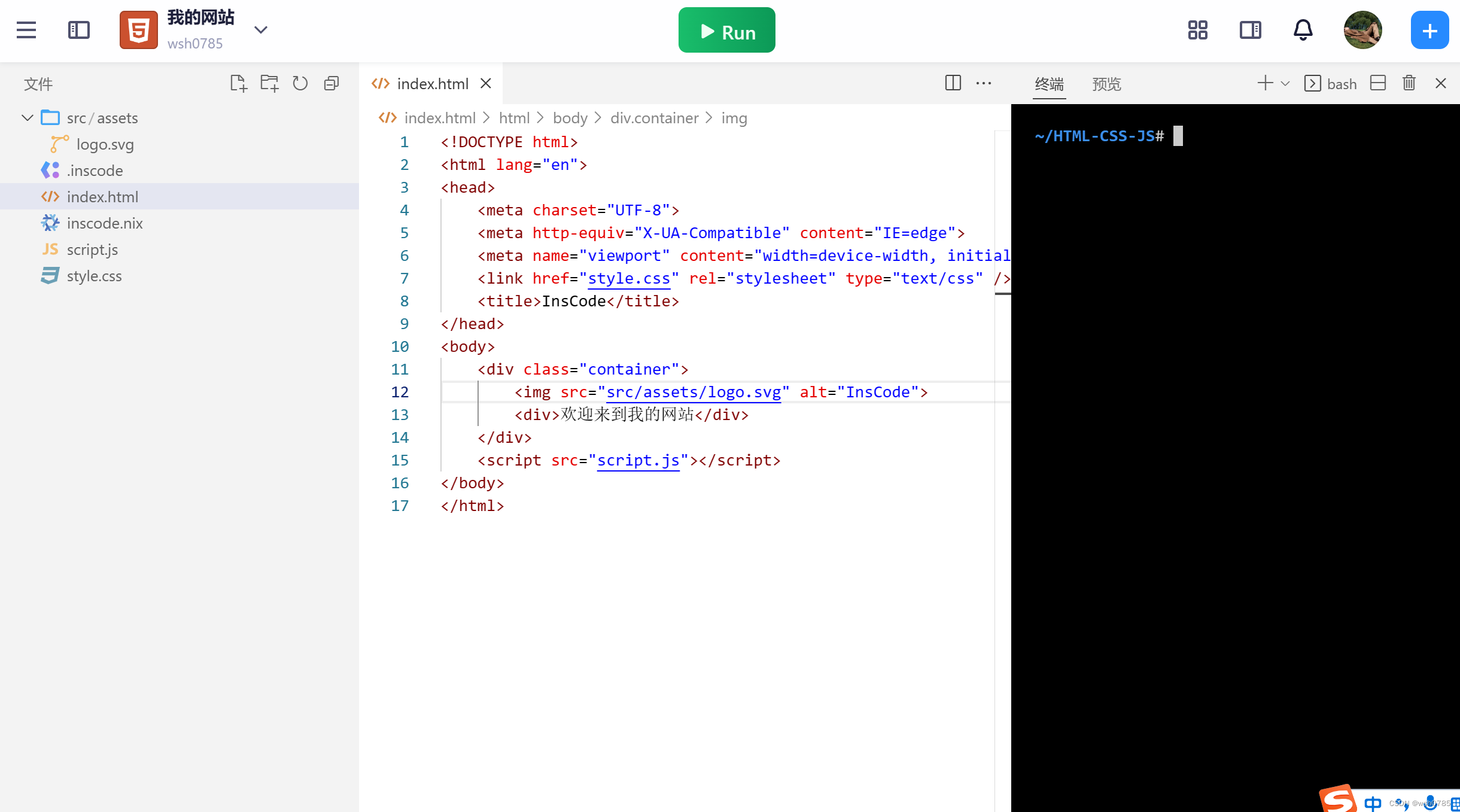The image size is (1460, 812).
Task: Switch to index.html editor tab
Action: [x=432, y=84]
